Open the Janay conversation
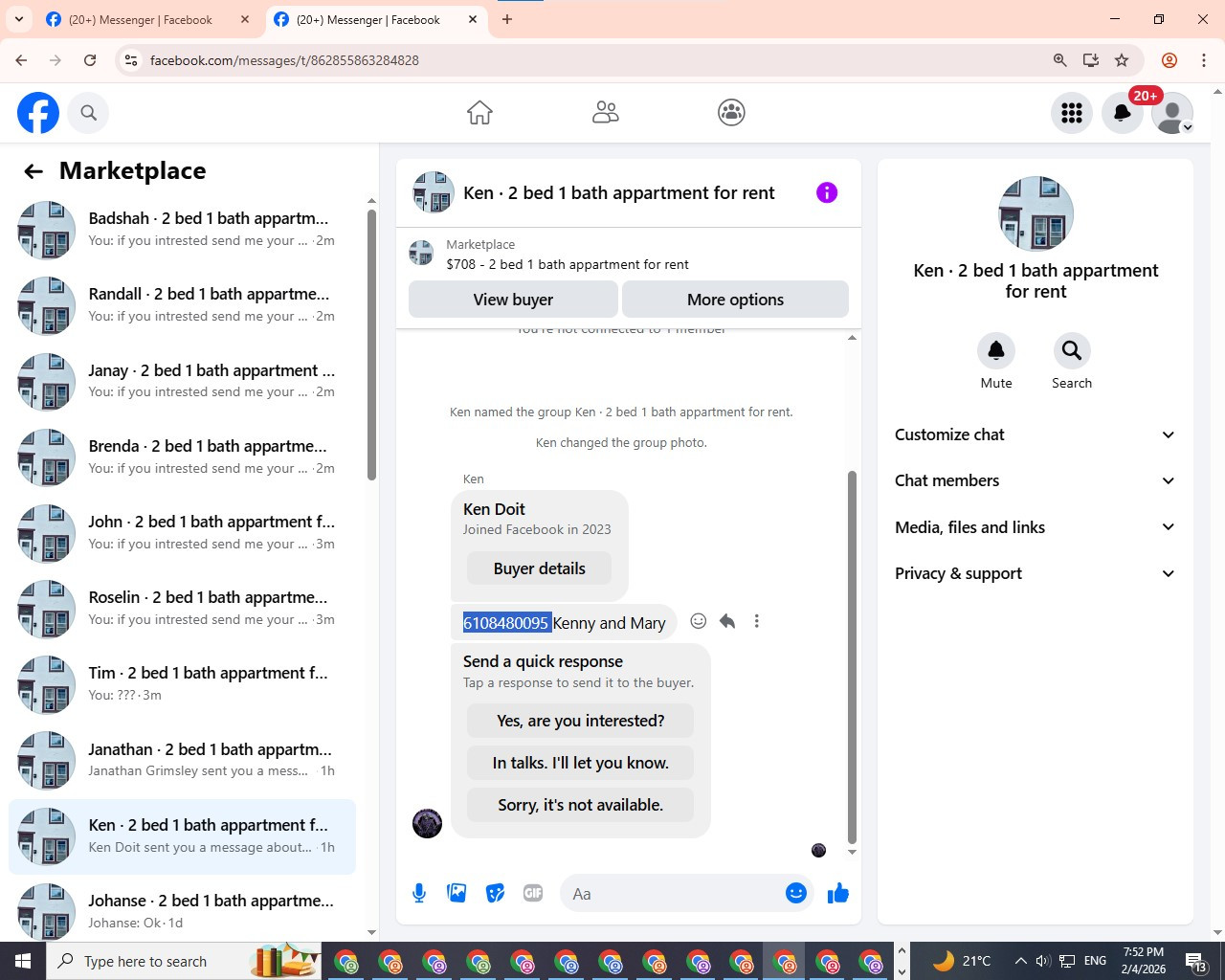The width and height of the screenshot is (1225, 980). (x=182, y=381)
